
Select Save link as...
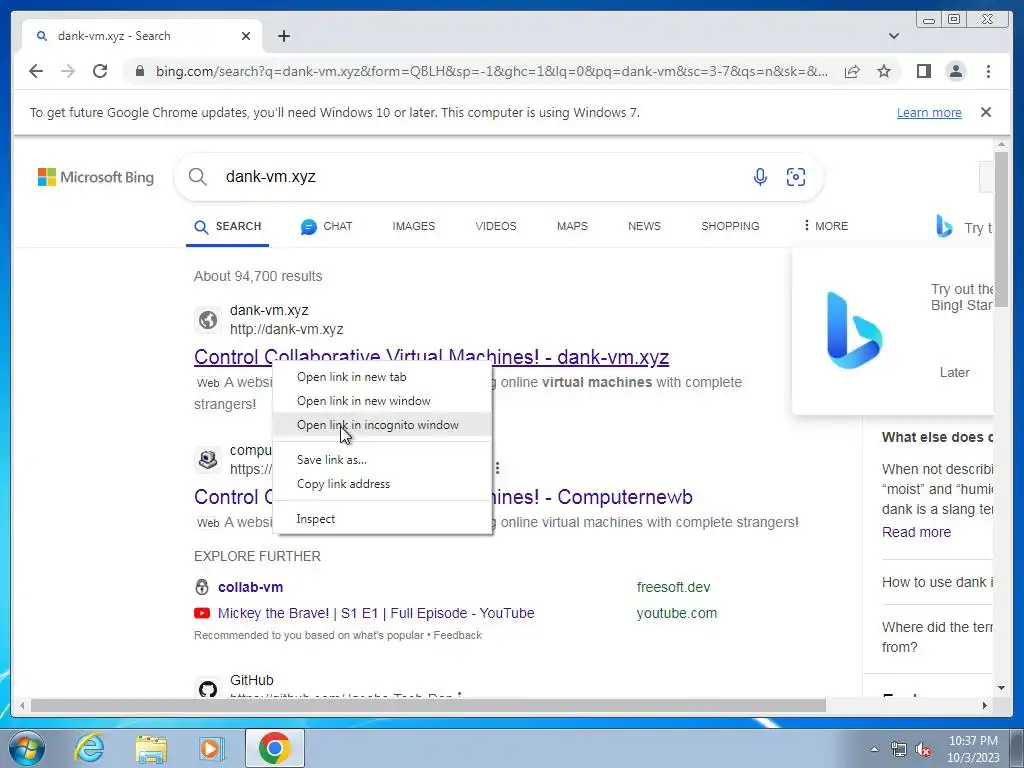pyautogui.click(x=383, y=460)
